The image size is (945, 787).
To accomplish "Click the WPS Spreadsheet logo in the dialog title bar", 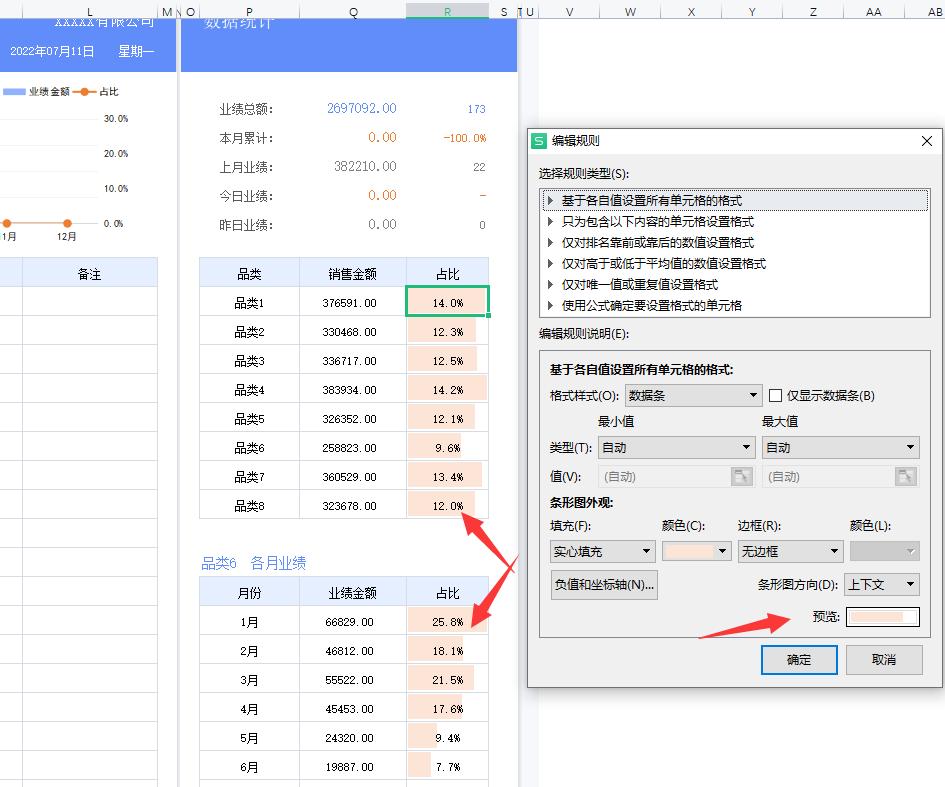I will point(540,141).
